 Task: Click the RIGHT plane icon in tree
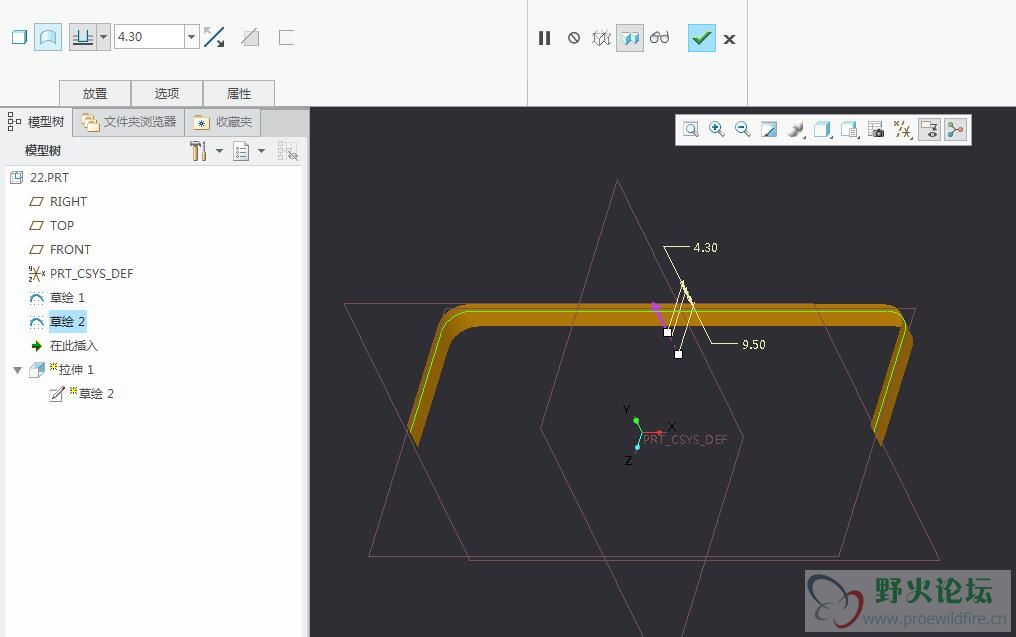36,202
